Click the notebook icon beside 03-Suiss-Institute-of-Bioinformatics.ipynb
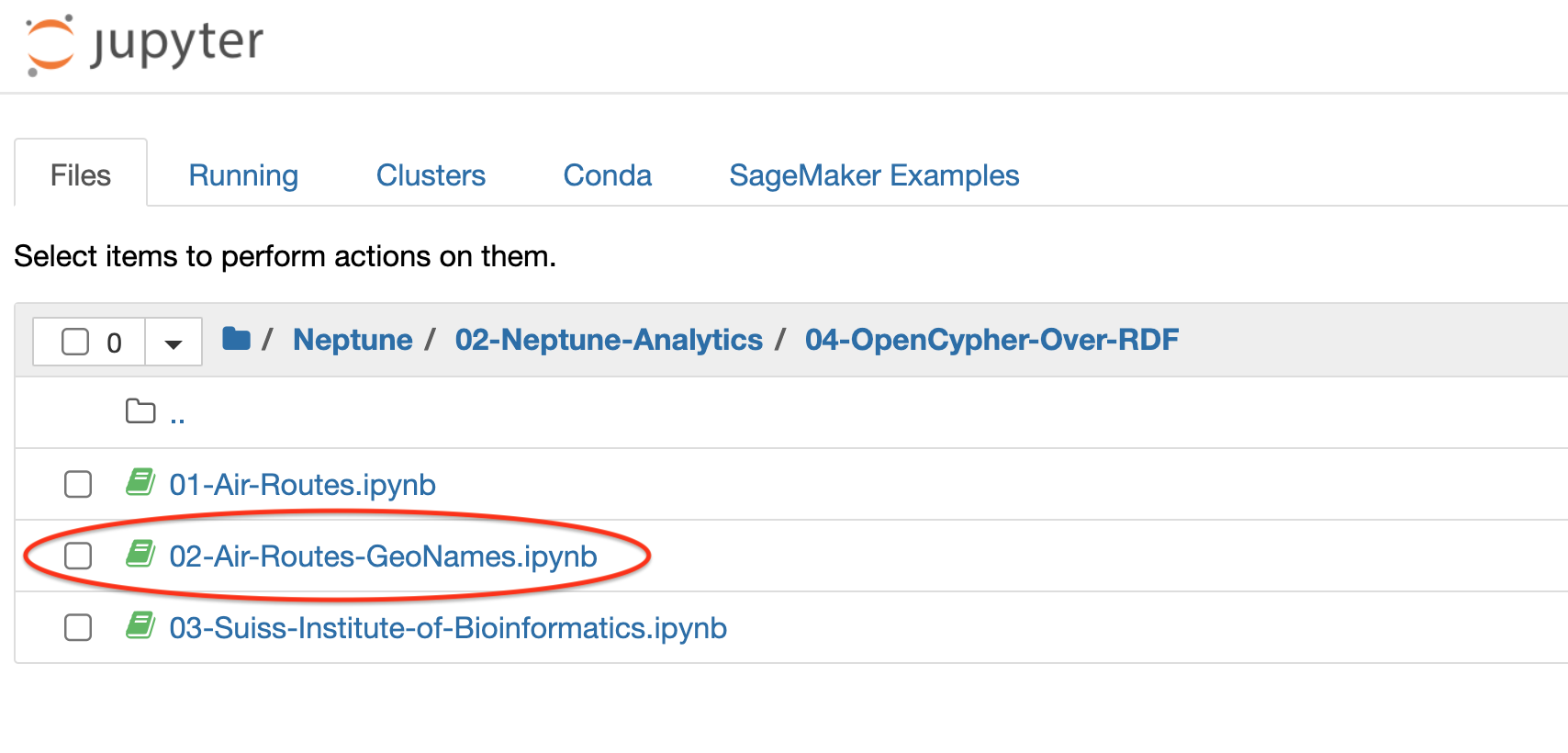The image size is (1568, 753). [140, 625]
